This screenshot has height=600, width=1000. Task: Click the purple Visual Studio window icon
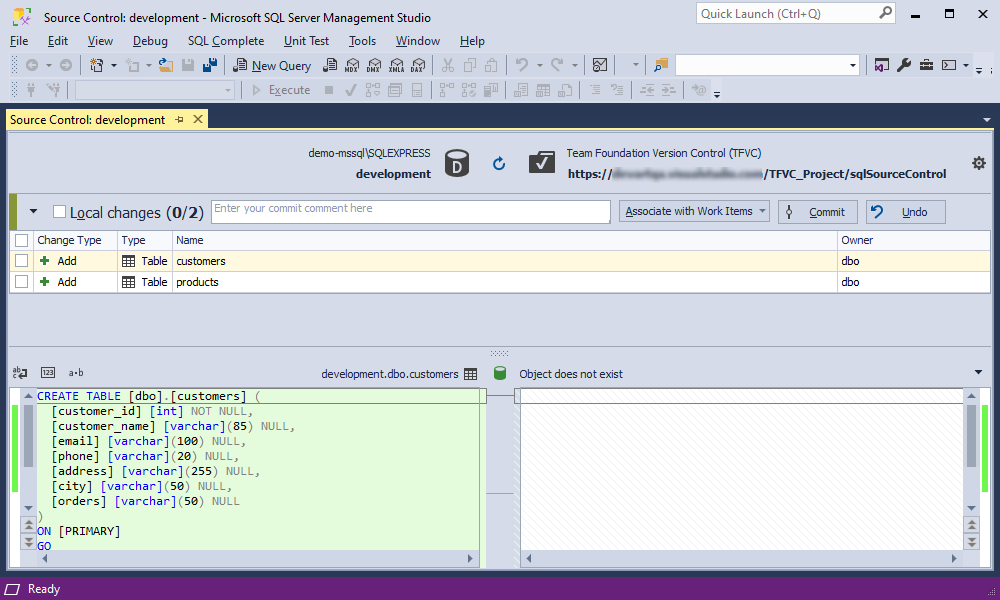[x=881, y=65]
